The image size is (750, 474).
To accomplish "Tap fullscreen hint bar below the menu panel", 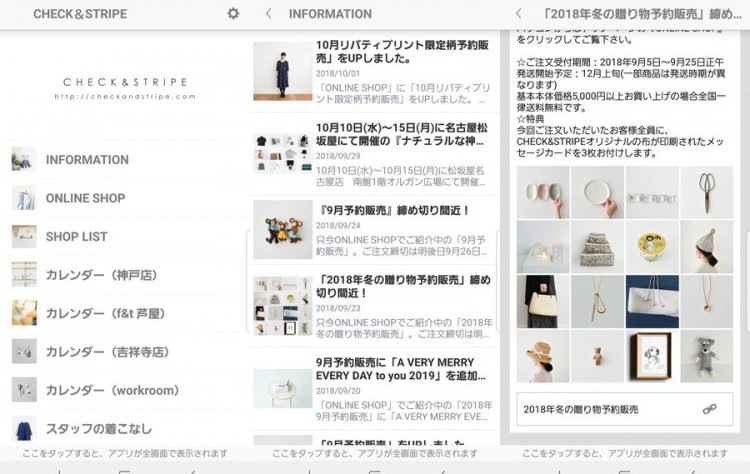I will (x=125, y=453).
